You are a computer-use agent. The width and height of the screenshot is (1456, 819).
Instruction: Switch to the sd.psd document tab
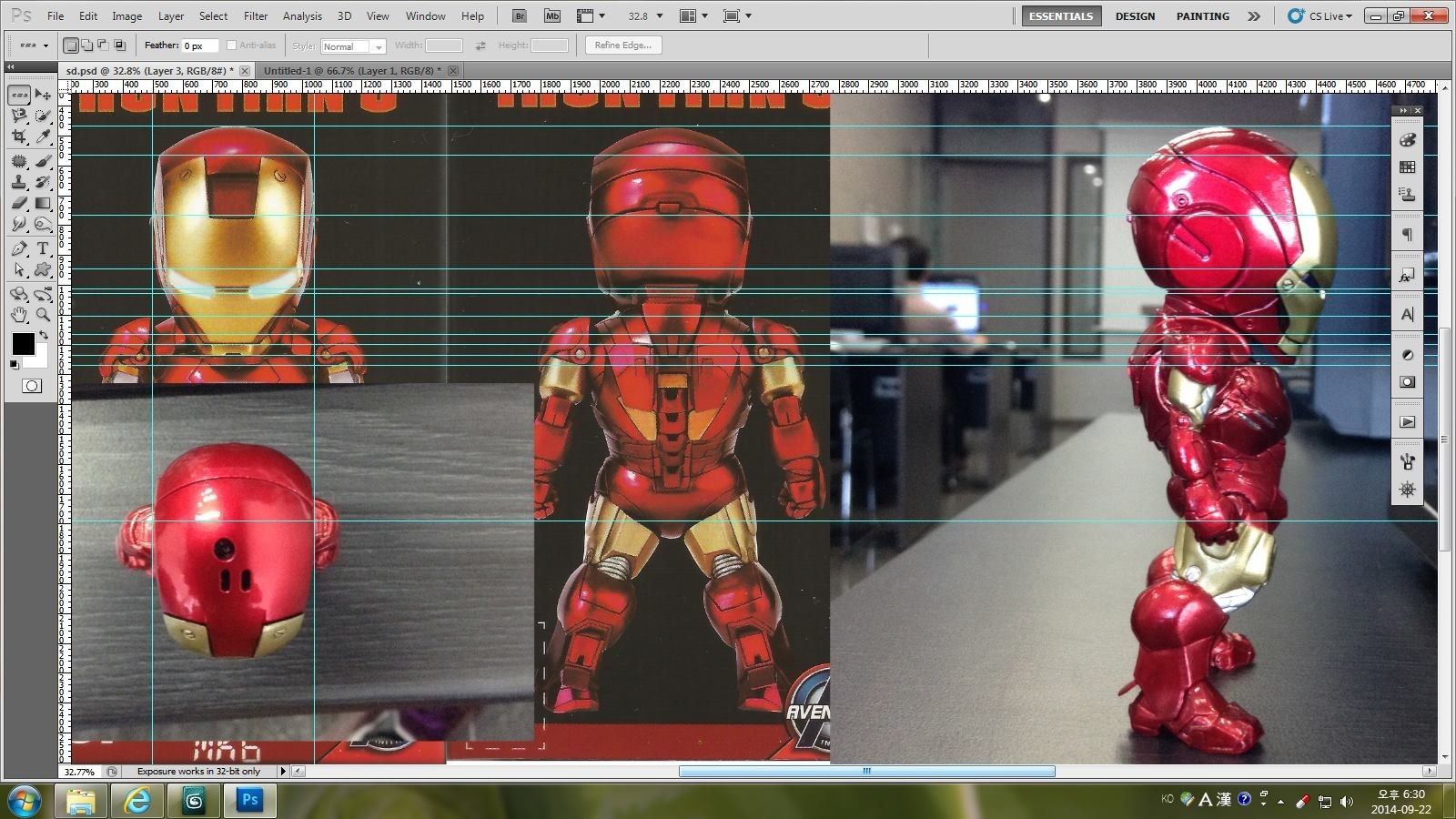(149, 70)
